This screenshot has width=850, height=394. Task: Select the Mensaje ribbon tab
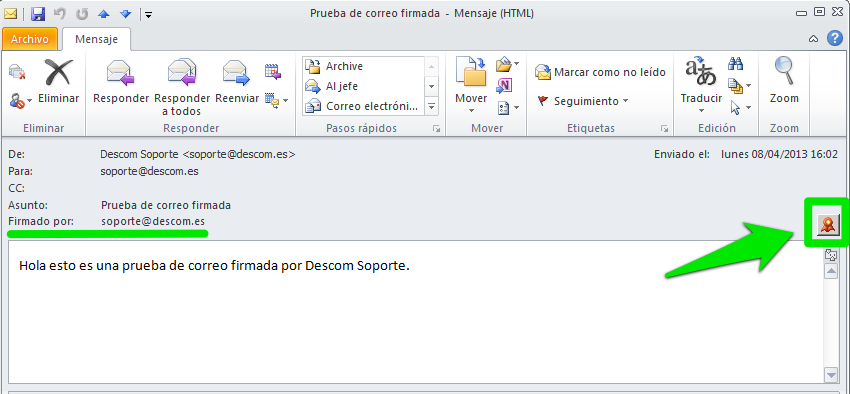pos(96,39)
